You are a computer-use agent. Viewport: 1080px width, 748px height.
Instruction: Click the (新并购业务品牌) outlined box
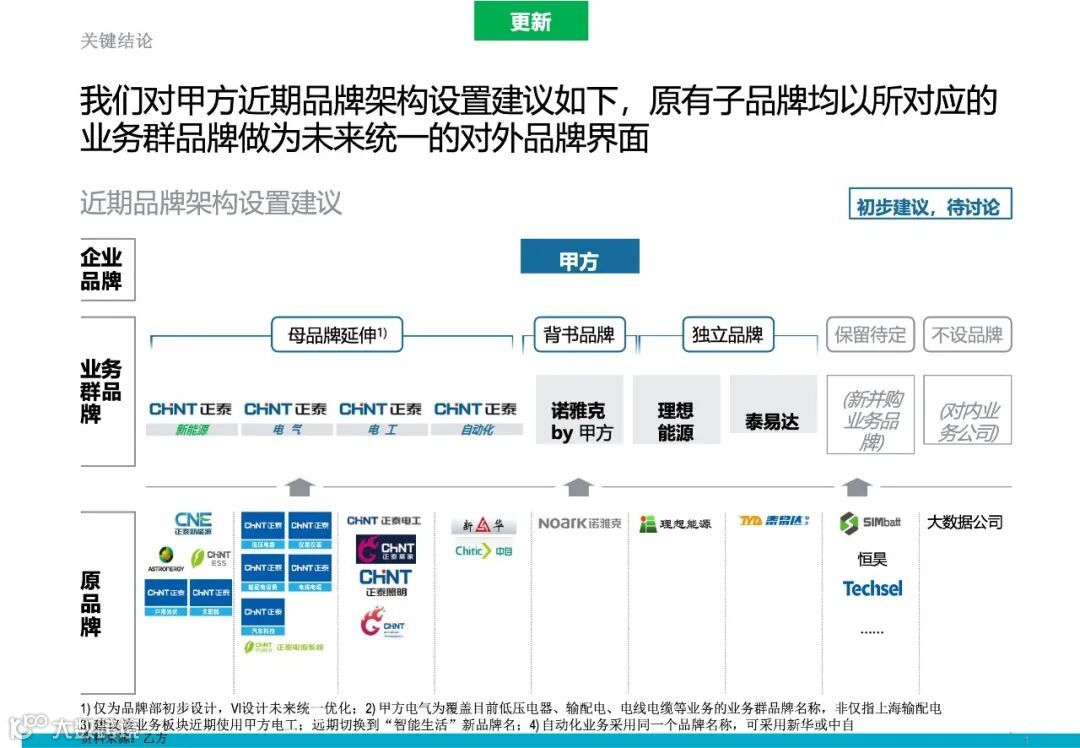pyautogui.click(x=871, y=415)
